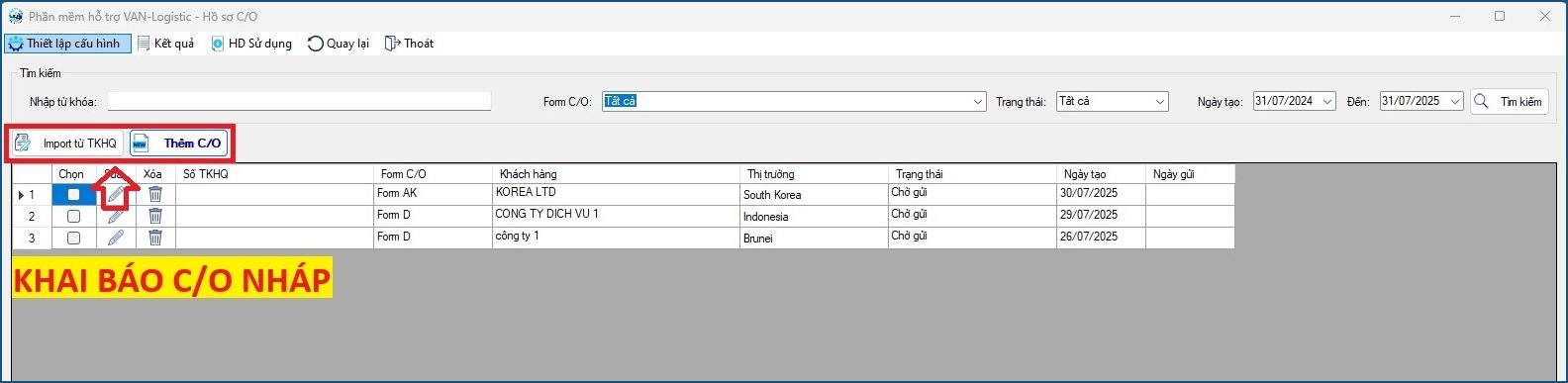
Task: Click the Thêm C/O button
Action: [x=179, y=144]
